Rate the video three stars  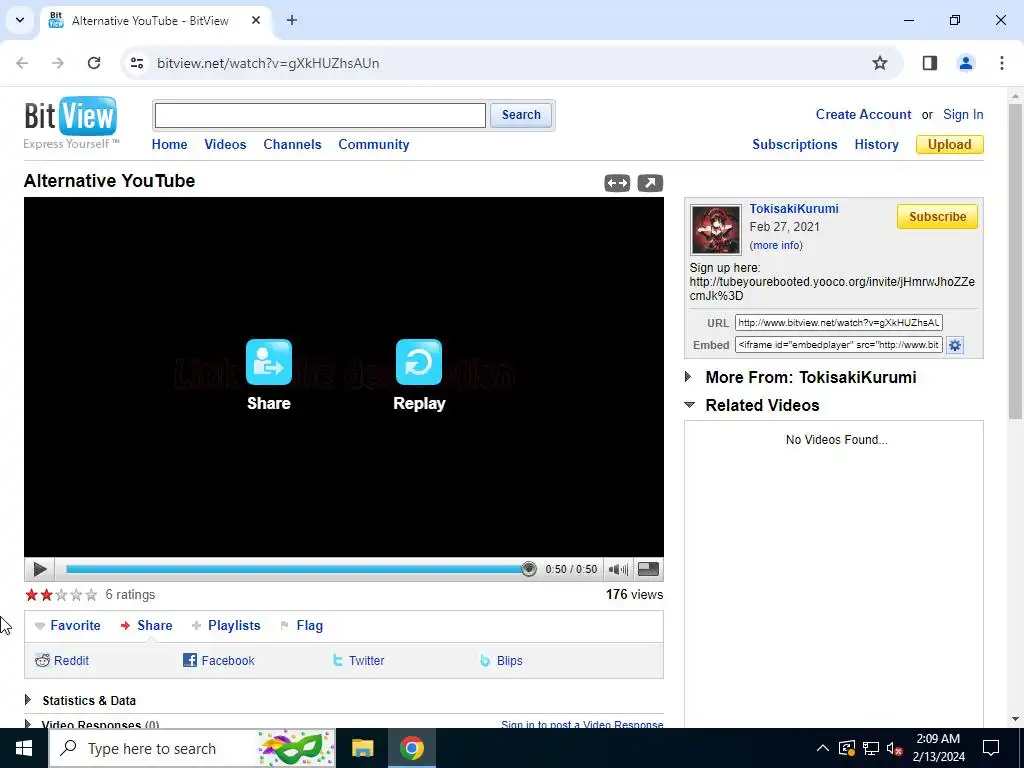pyautogui.click(x=61, y=594)
